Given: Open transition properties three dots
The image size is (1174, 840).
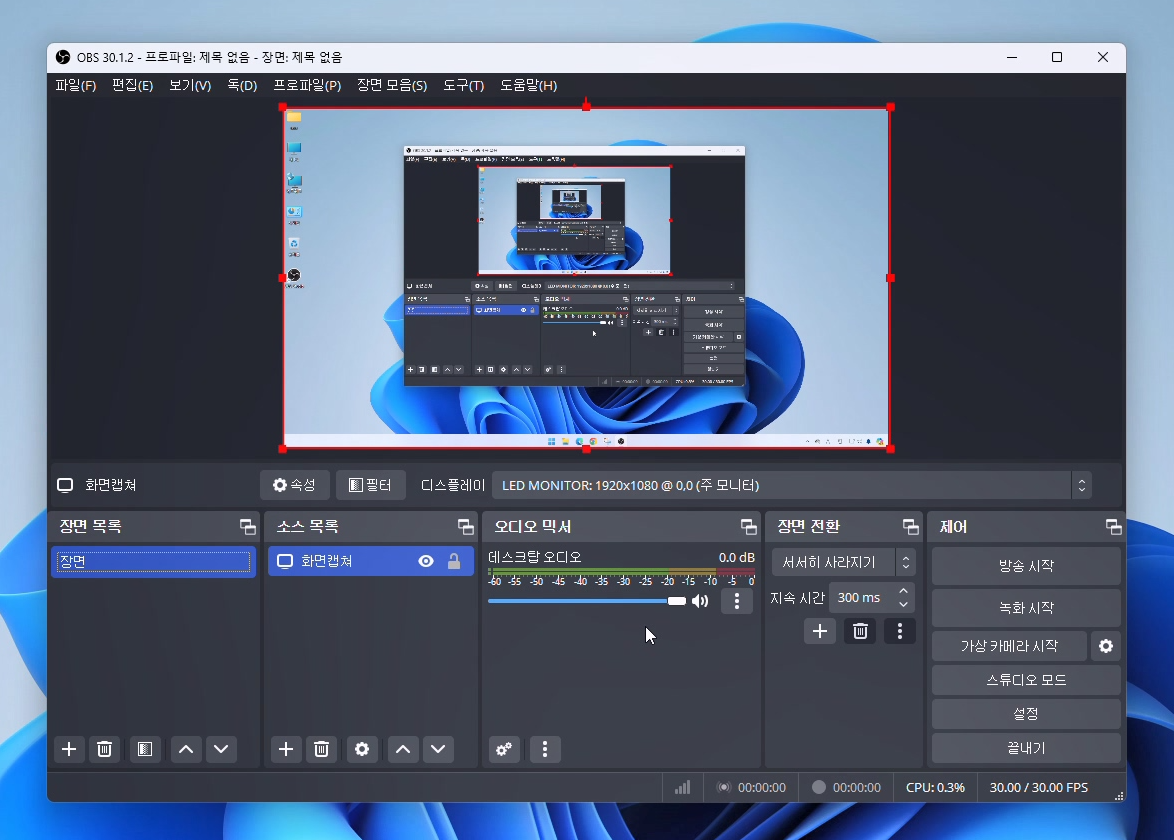Looking at the screenshot, I should pyautogui.click(x=900, y=631).
